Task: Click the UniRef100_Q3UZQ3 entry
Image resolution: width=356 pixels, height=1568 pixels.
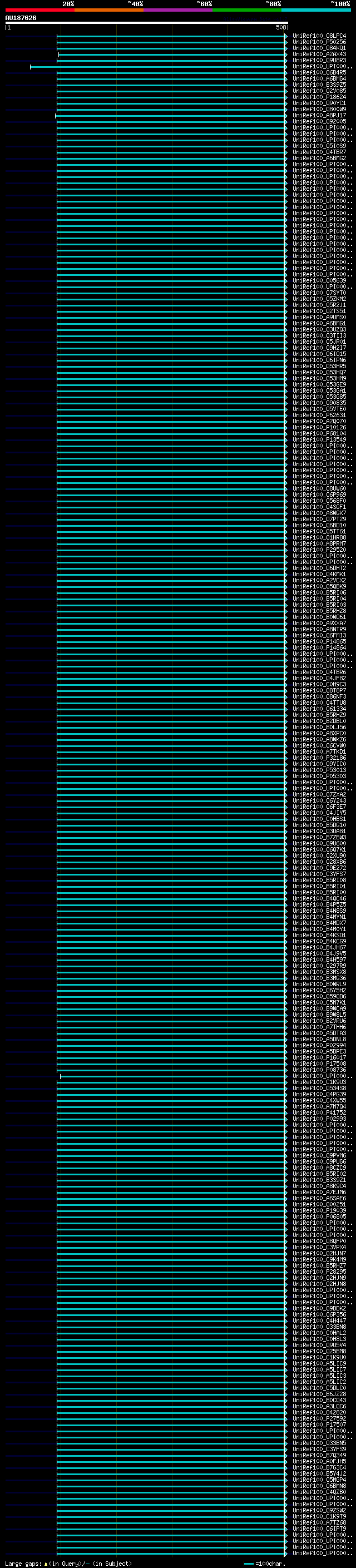Action: pos(319,329)
